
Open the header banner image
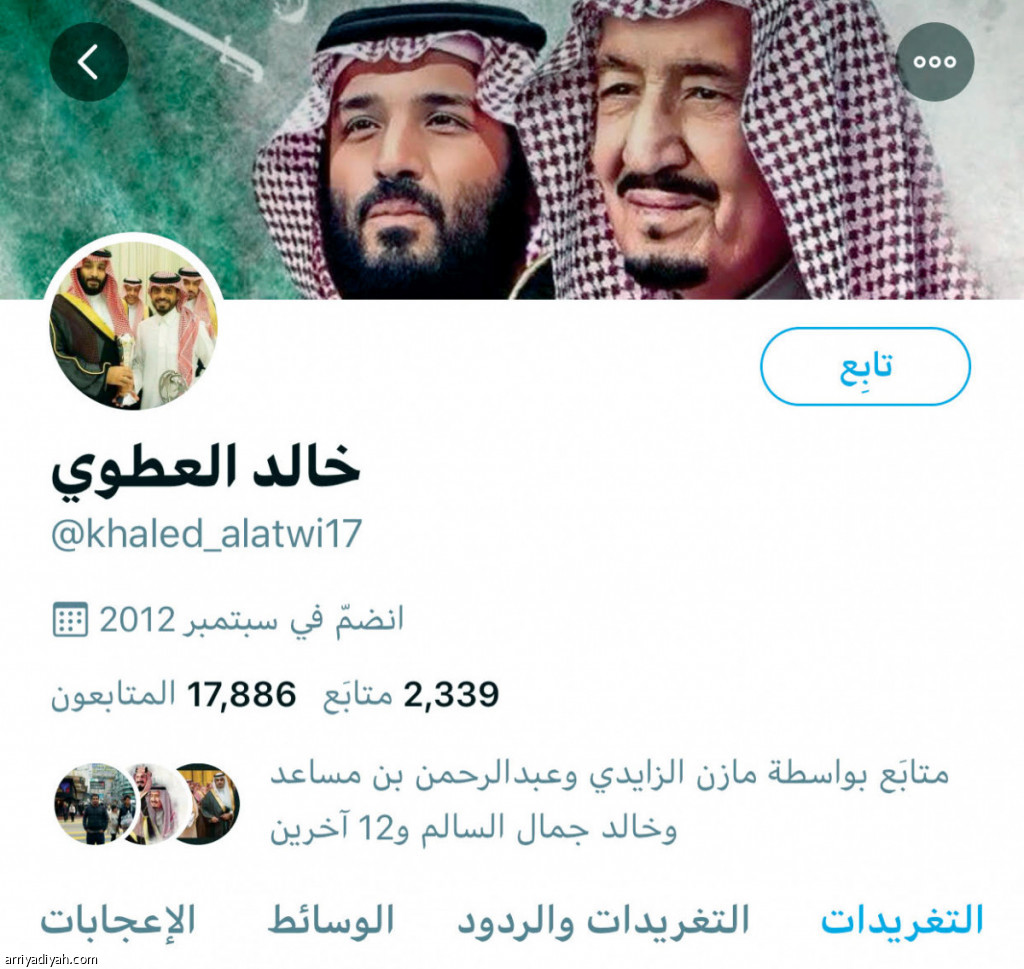pos(512,150)
